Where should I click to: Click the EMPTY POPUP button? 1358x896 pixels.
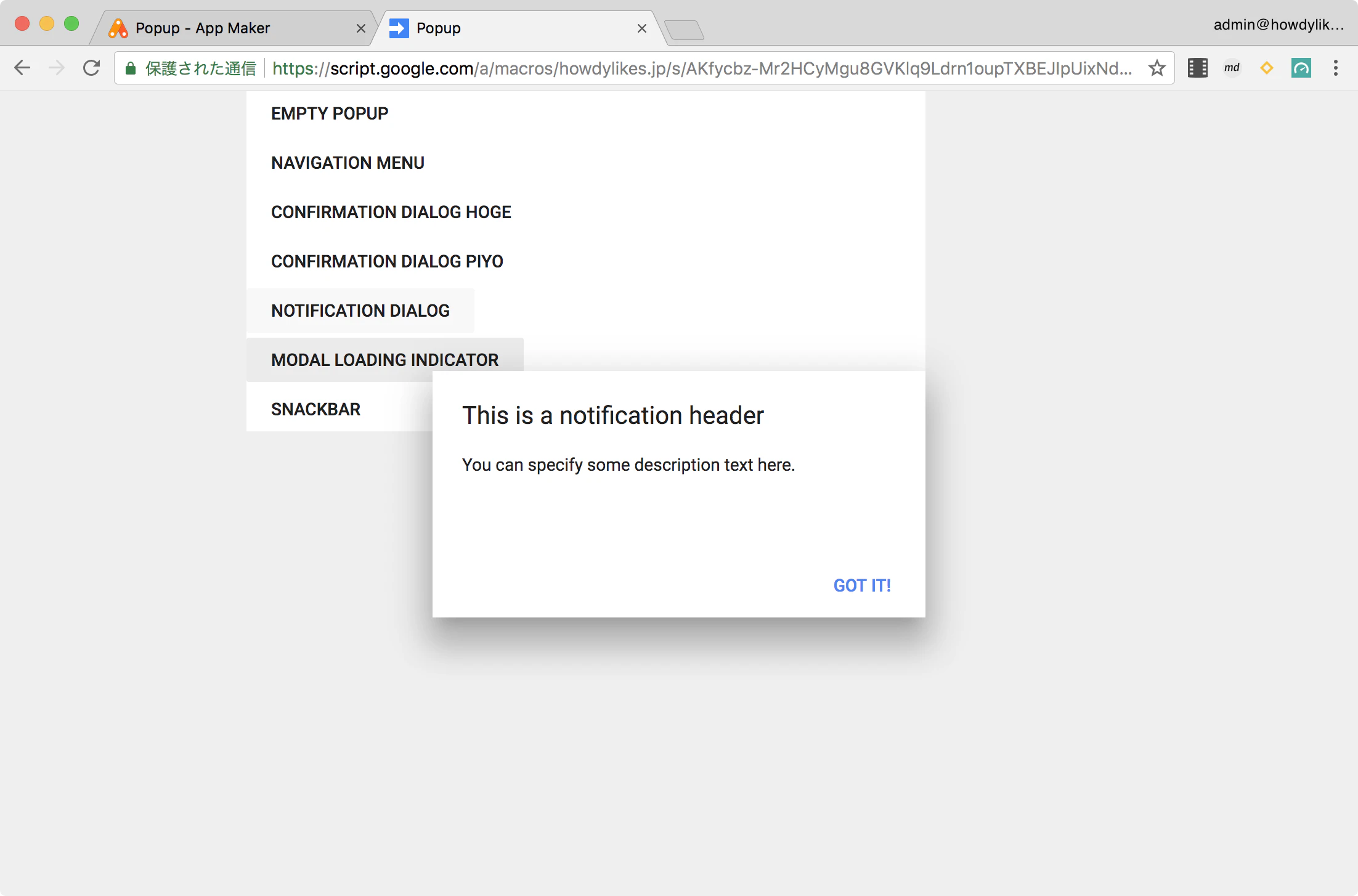coord(330,113)
